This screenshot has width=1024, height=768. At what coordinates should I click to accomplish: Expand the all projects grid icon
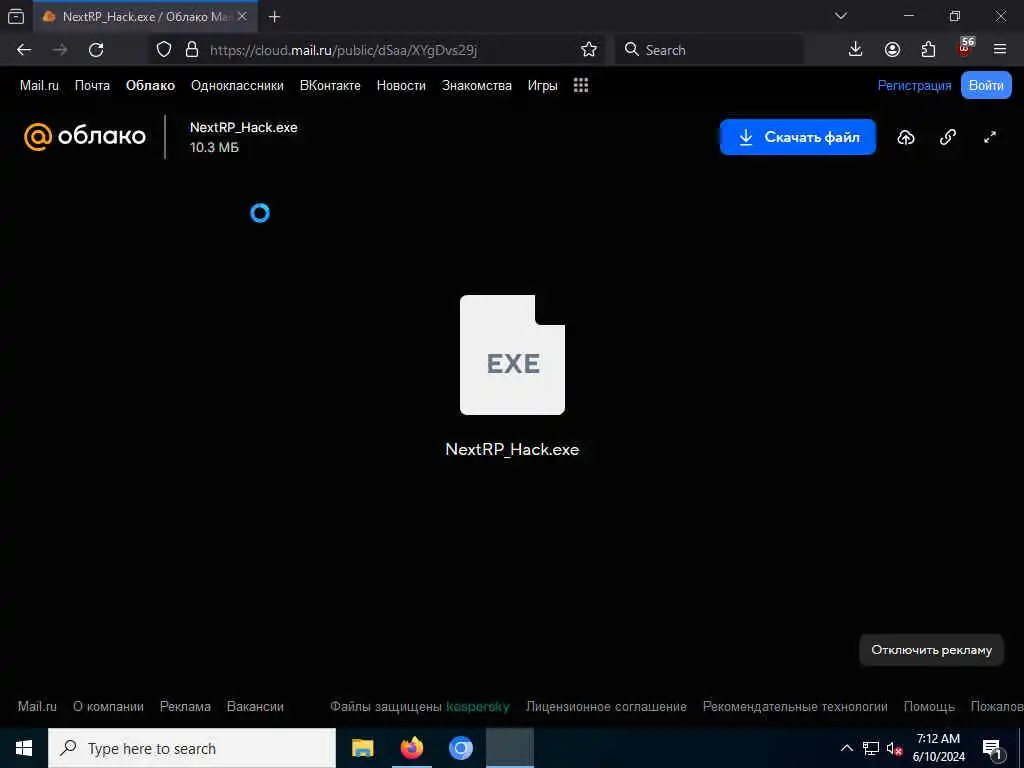click(581, 86)
